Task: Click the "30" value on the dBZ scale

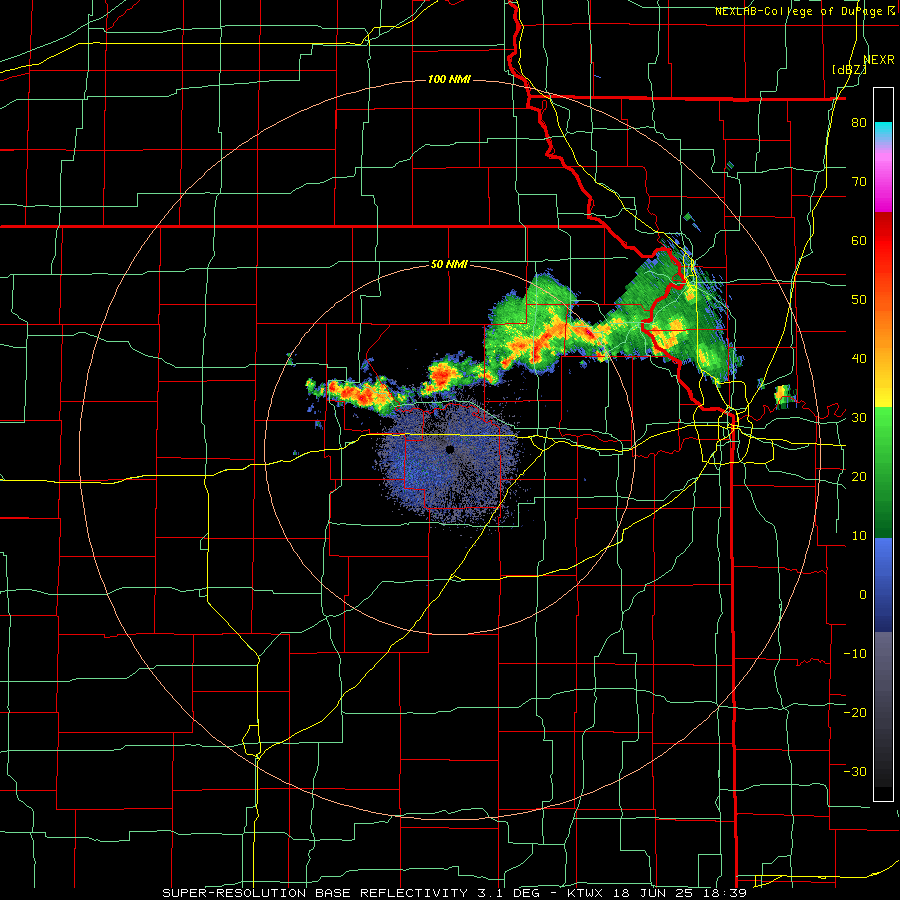Action: tap(859, 418)
